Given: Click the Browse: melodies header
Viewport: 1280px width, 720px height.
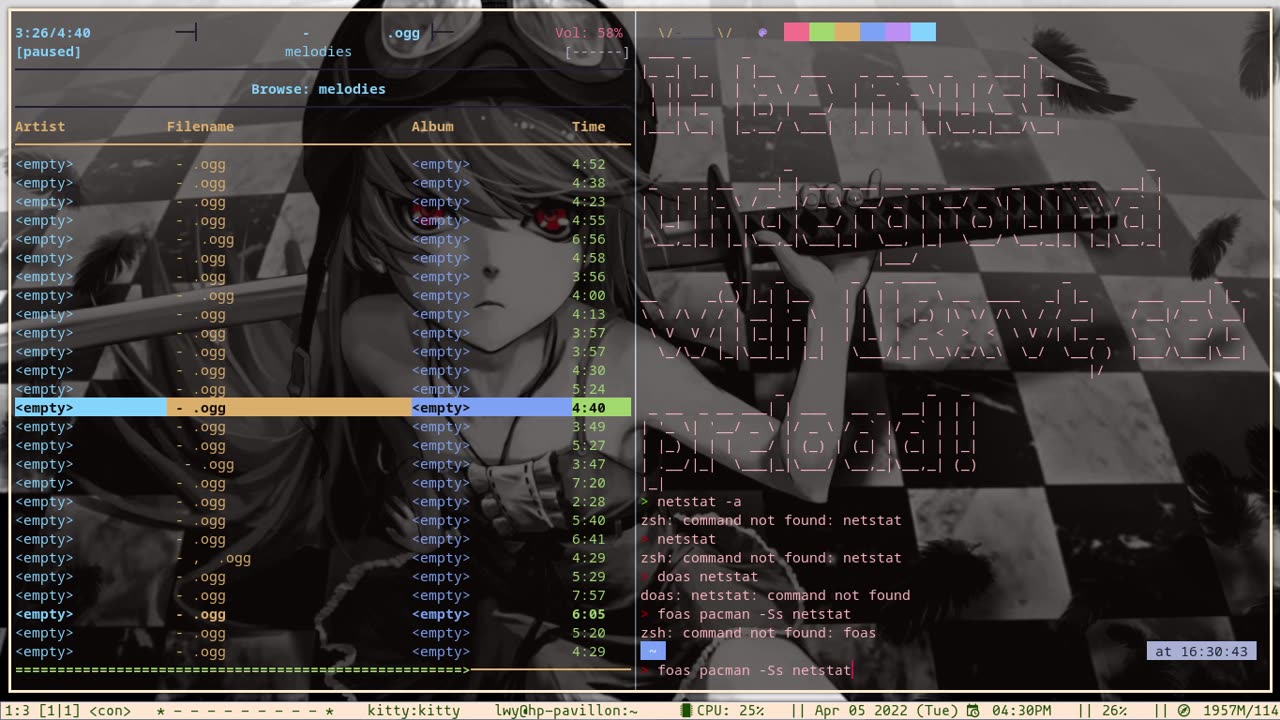Looking at the screenshot, I should [x=318, y=89].
